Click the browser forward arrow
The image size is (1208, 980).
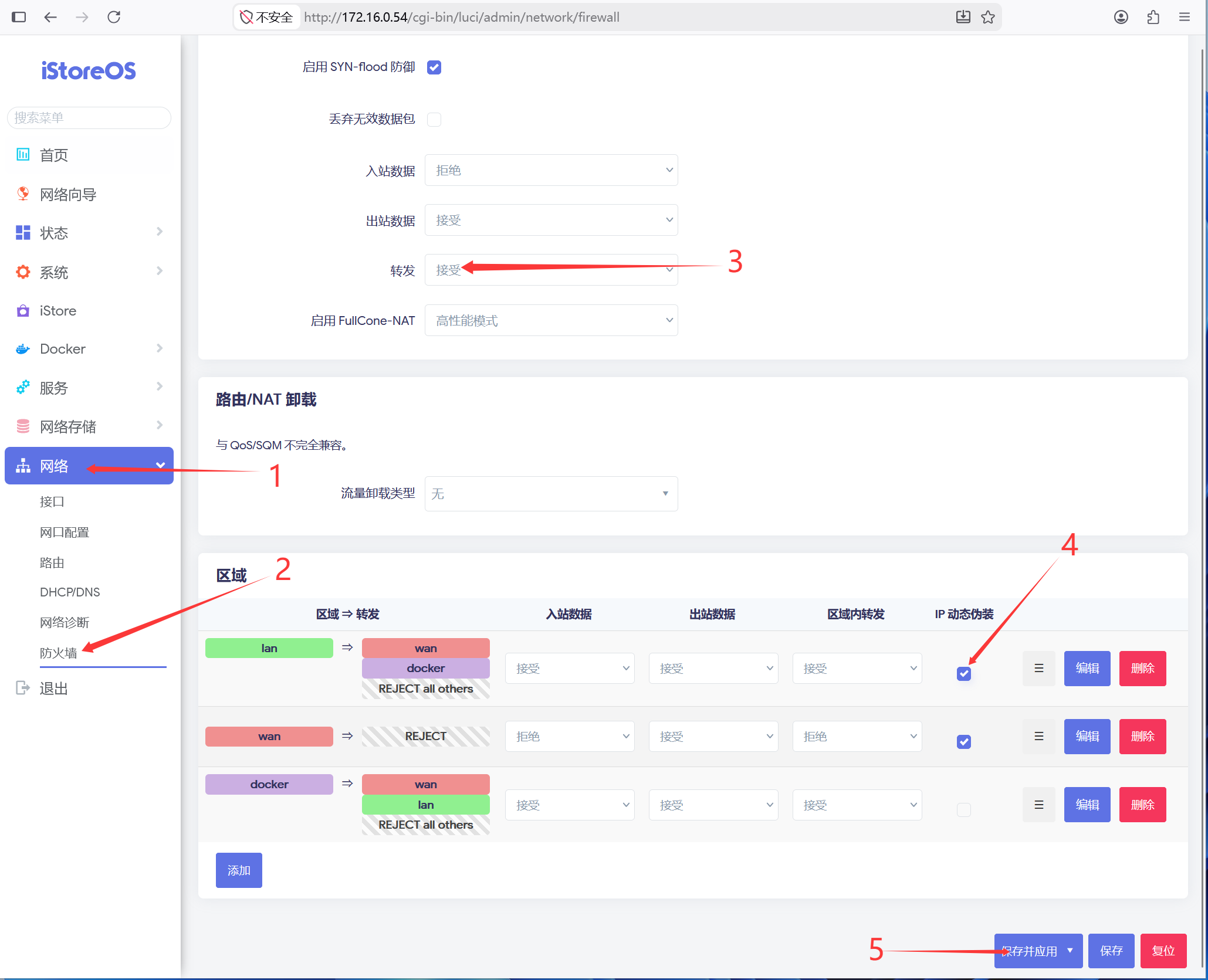(x=82, y=17)
